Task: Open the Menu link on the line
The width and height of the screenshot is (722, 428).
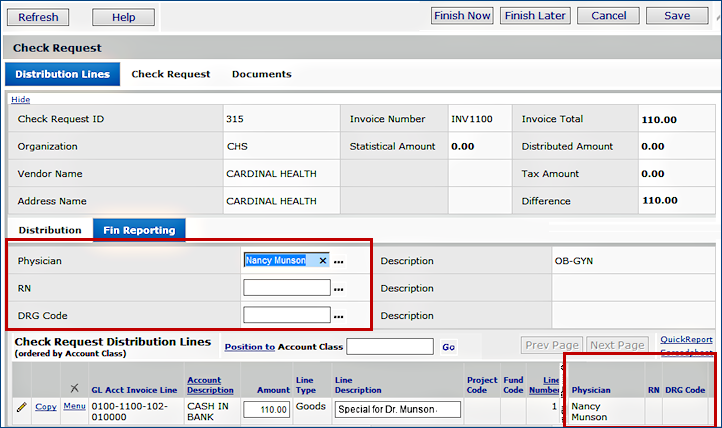Action: (75, 407)
